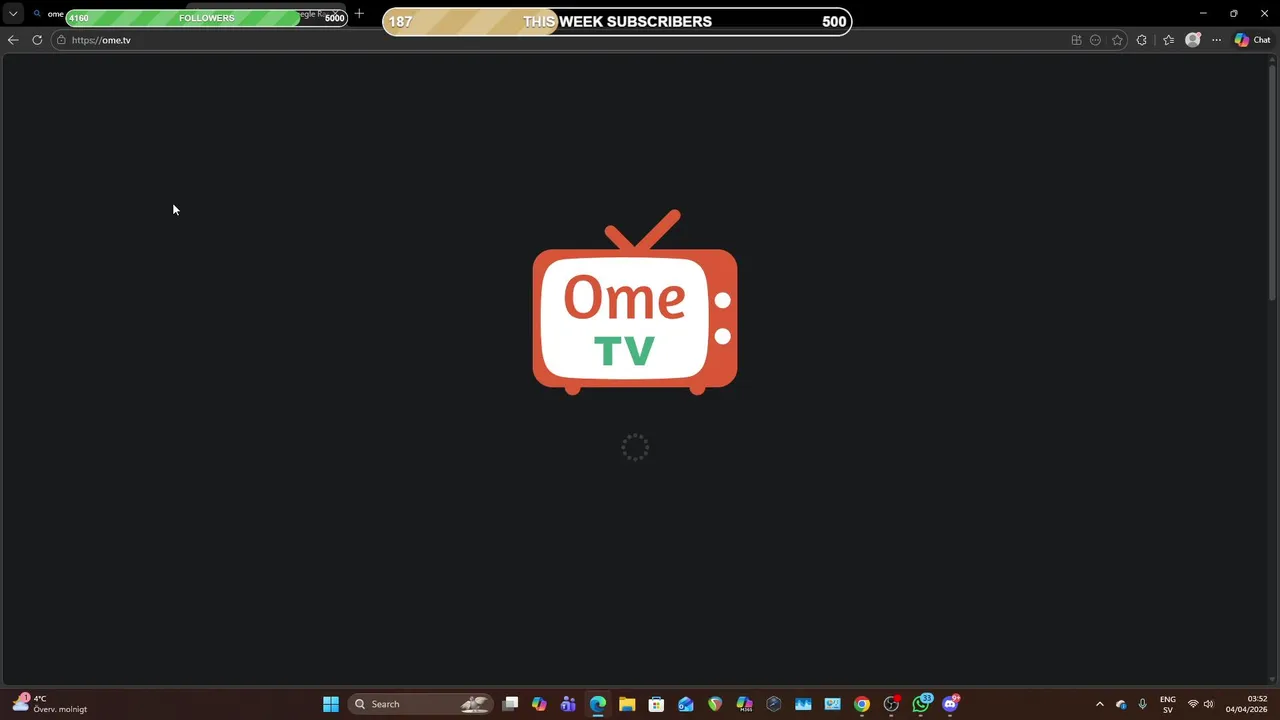This screenshot has width=1280, height=720.
Task: Open Microsoft Store from taskbar
Action: tap(656, 704)
